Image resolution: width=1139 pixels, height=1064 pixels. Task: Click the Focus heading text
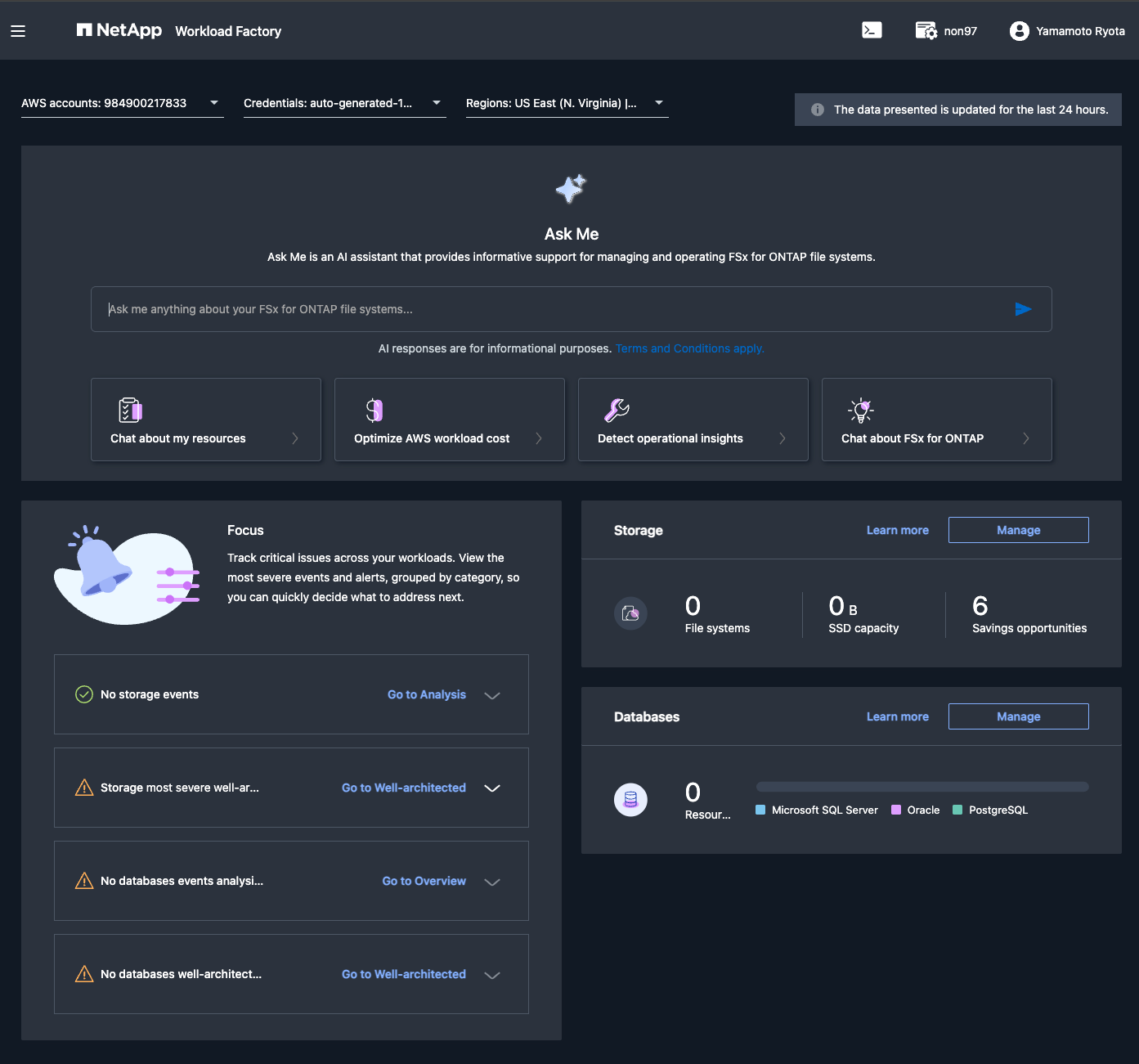coord(245,530)
